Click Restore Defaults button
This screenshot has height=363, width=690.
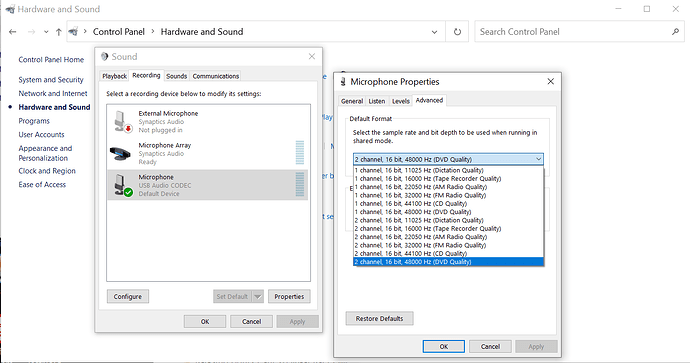pos(379,319)
